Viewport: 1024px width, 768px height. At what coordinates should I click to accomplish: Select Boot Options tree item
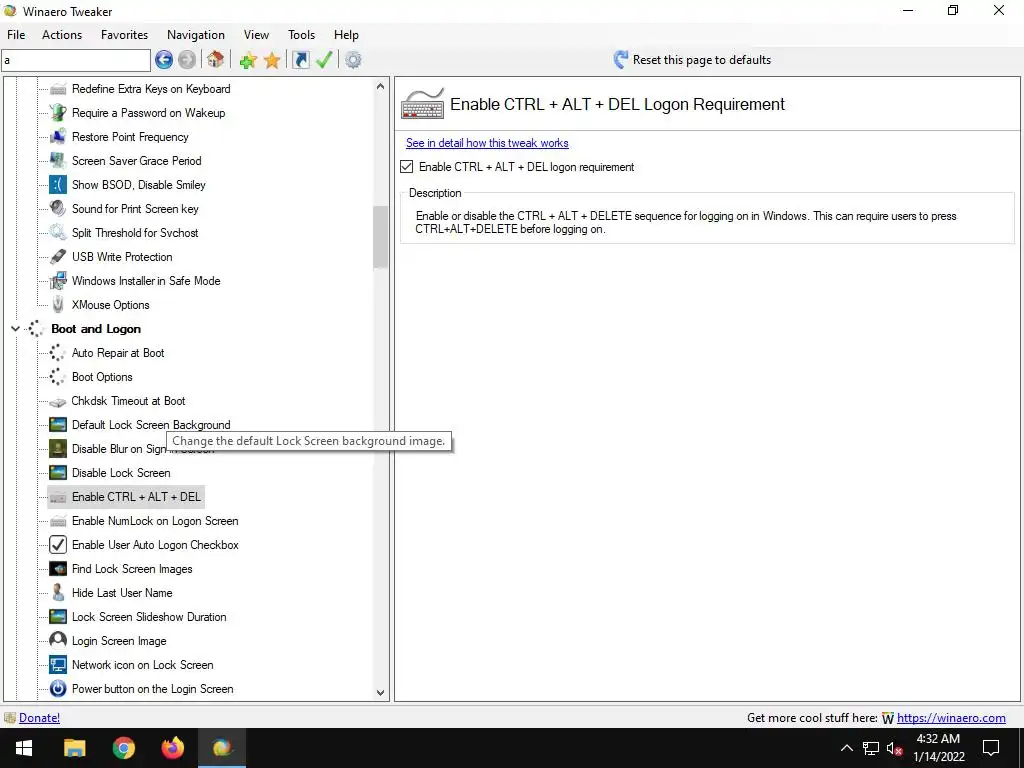coord(102,377)
